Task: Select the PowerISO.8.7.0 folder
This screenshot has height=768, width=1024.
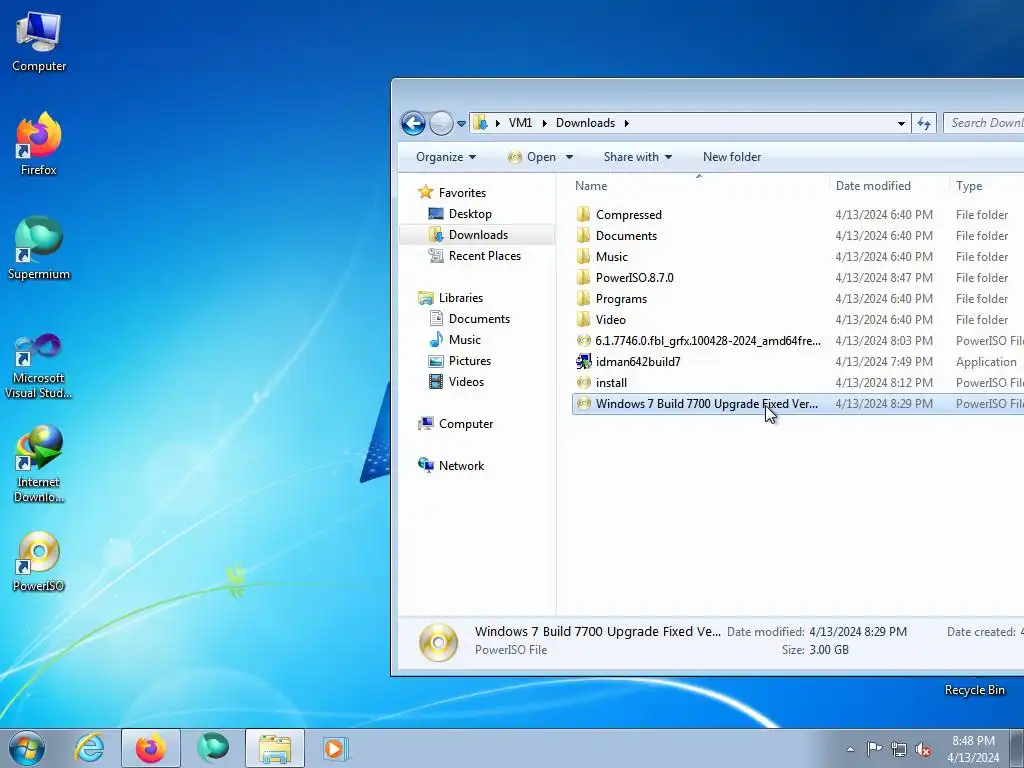Action: [x=634, y=278]
